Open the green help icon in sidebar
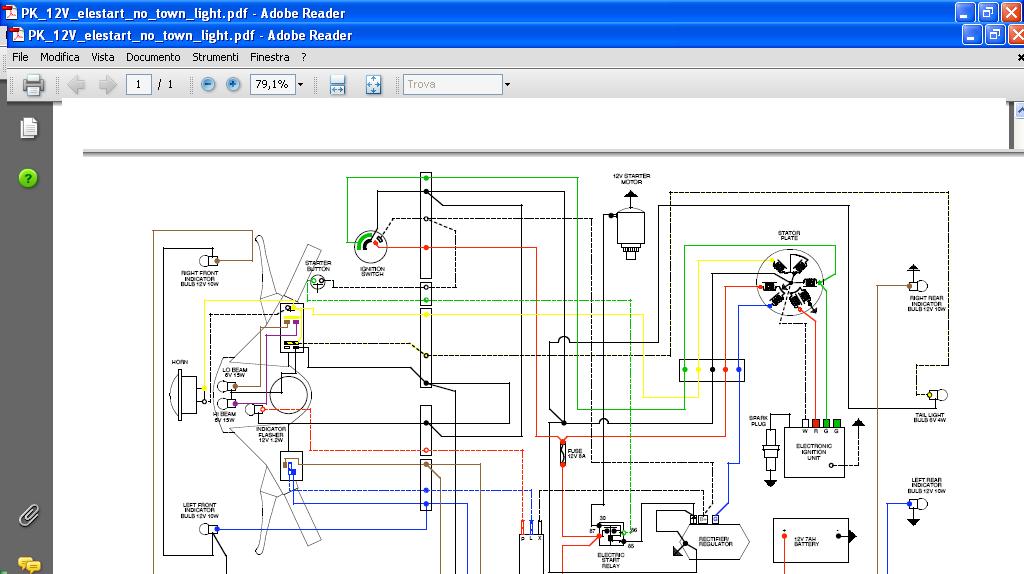Viewport: 1024px width, 574px height. [28, 178]
